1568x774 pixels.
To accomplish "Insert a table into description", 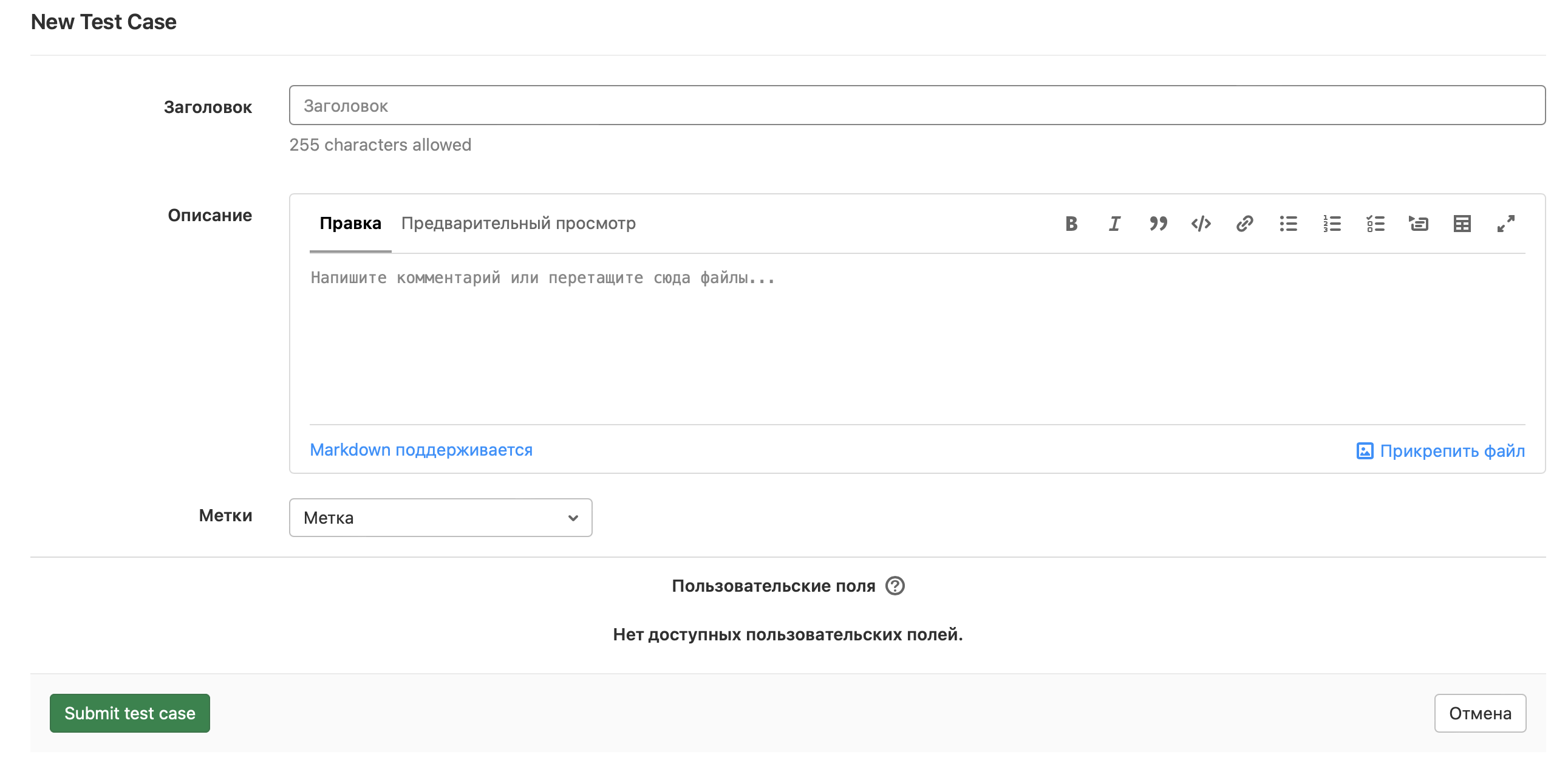I will click(1462, 224).
